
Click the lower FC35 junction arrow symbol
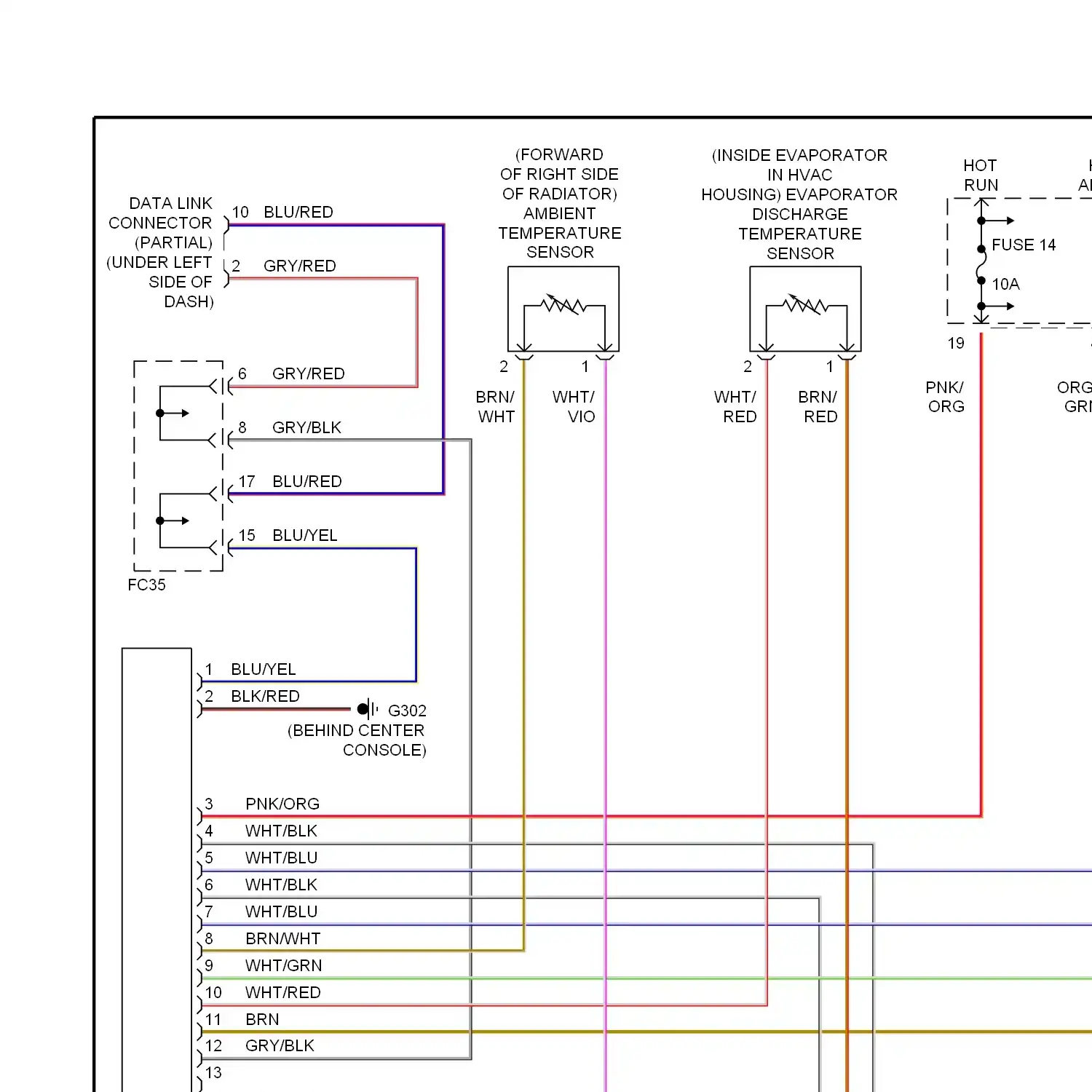point(173,521)
